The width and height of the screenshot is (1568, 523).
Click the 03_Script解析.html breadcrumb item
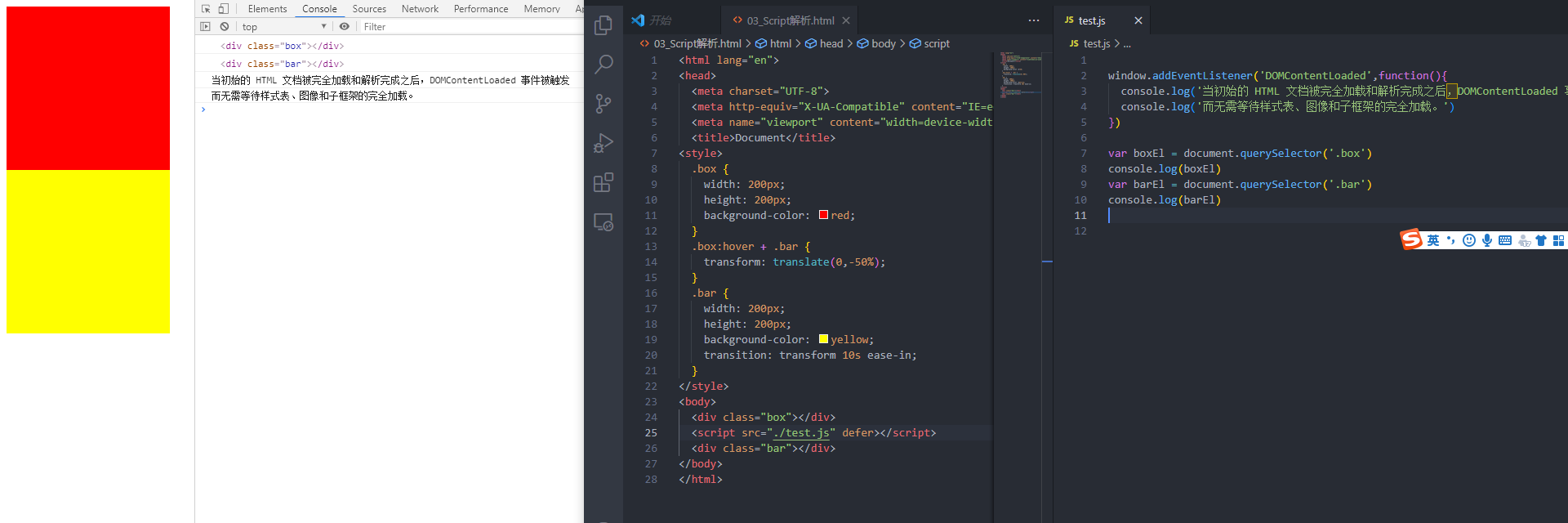[690, 43]
